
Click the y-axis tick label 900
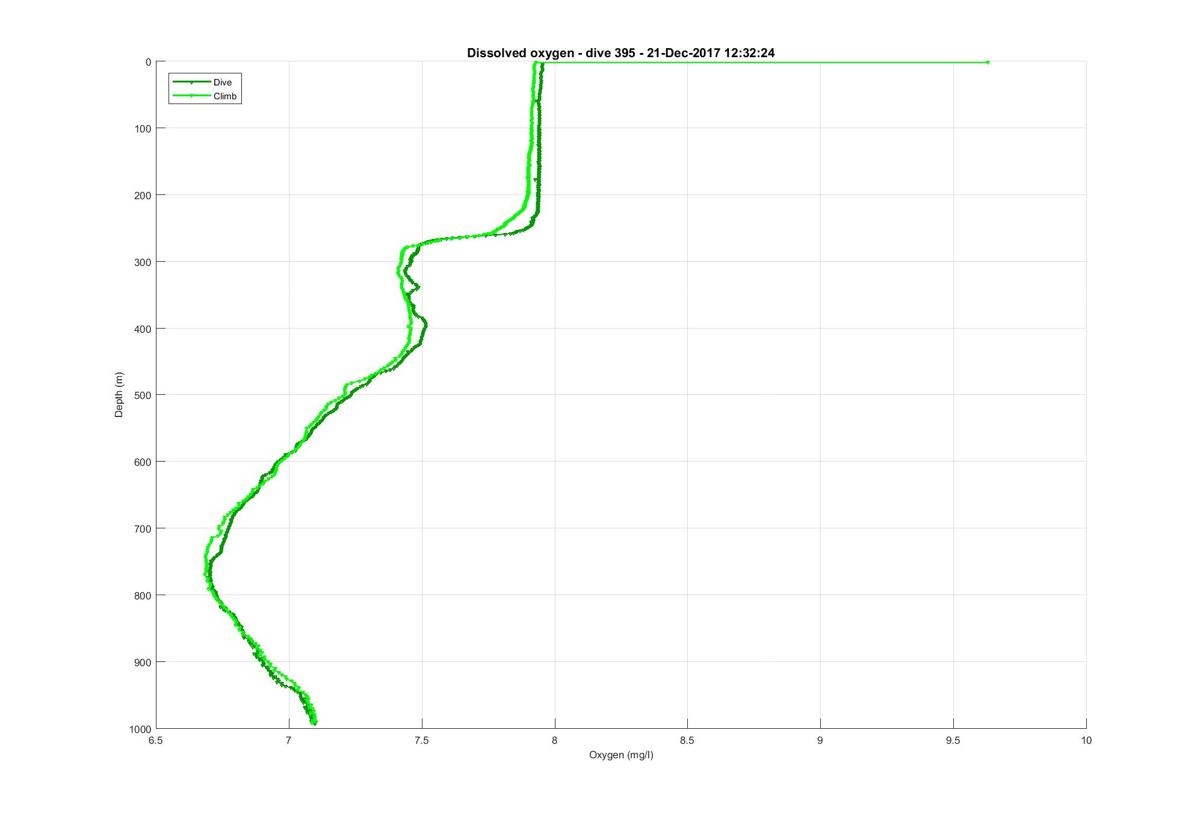pos(142,662)
